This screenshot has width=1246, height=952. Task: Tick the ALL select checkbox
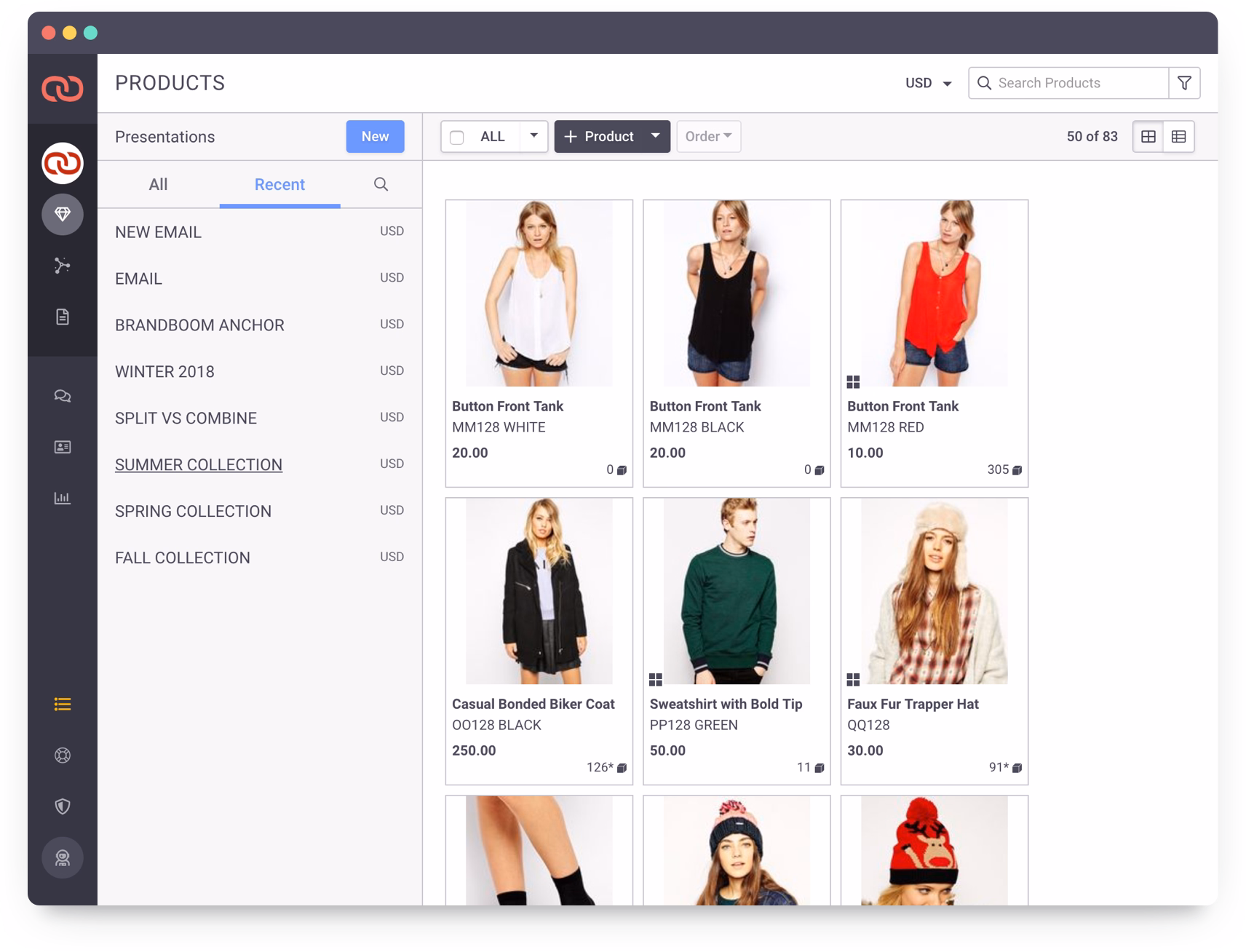[x=457, y=137]
